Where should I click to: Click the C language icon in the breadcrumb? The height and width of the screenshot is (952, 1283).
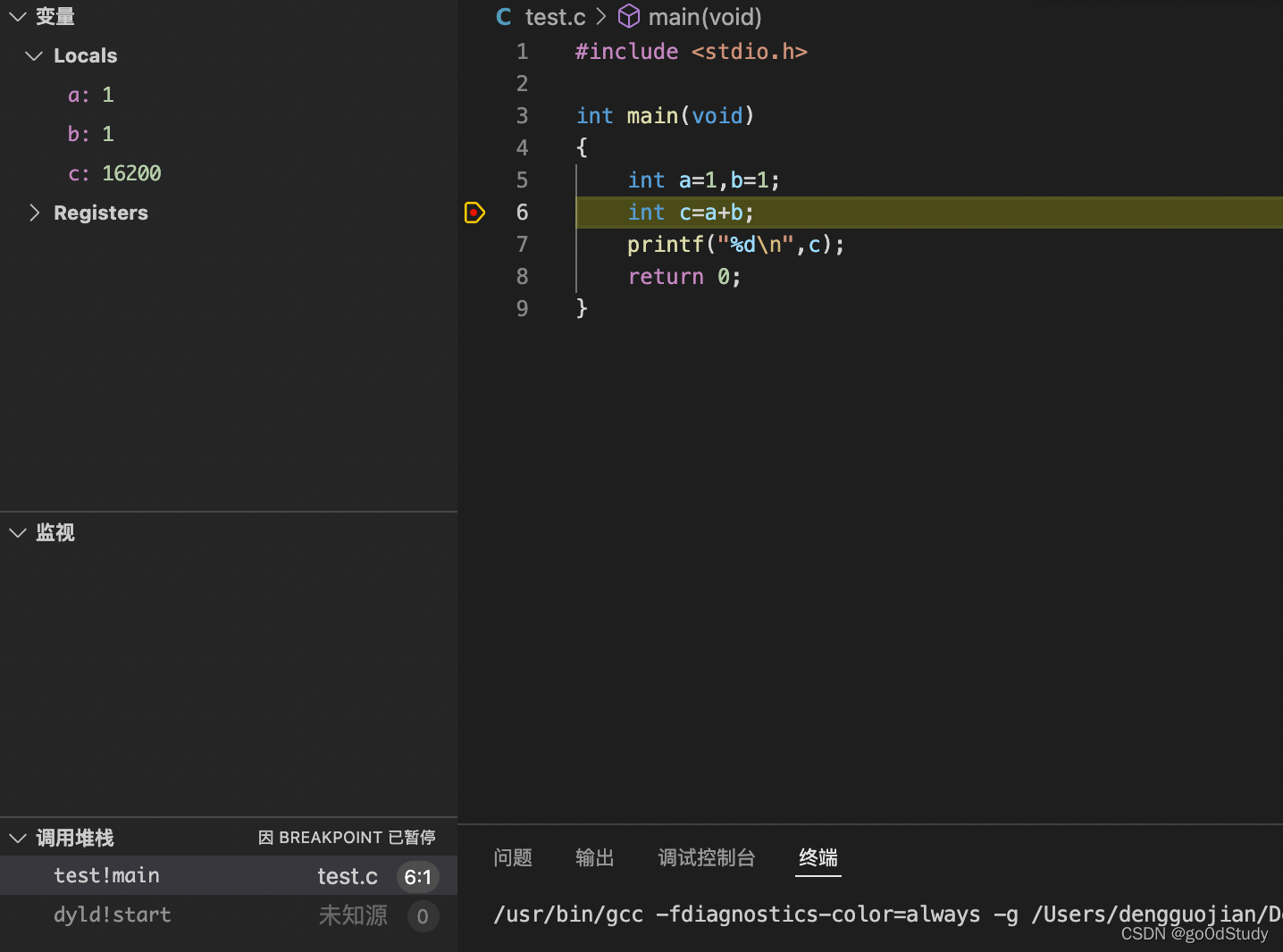point(503,16)
